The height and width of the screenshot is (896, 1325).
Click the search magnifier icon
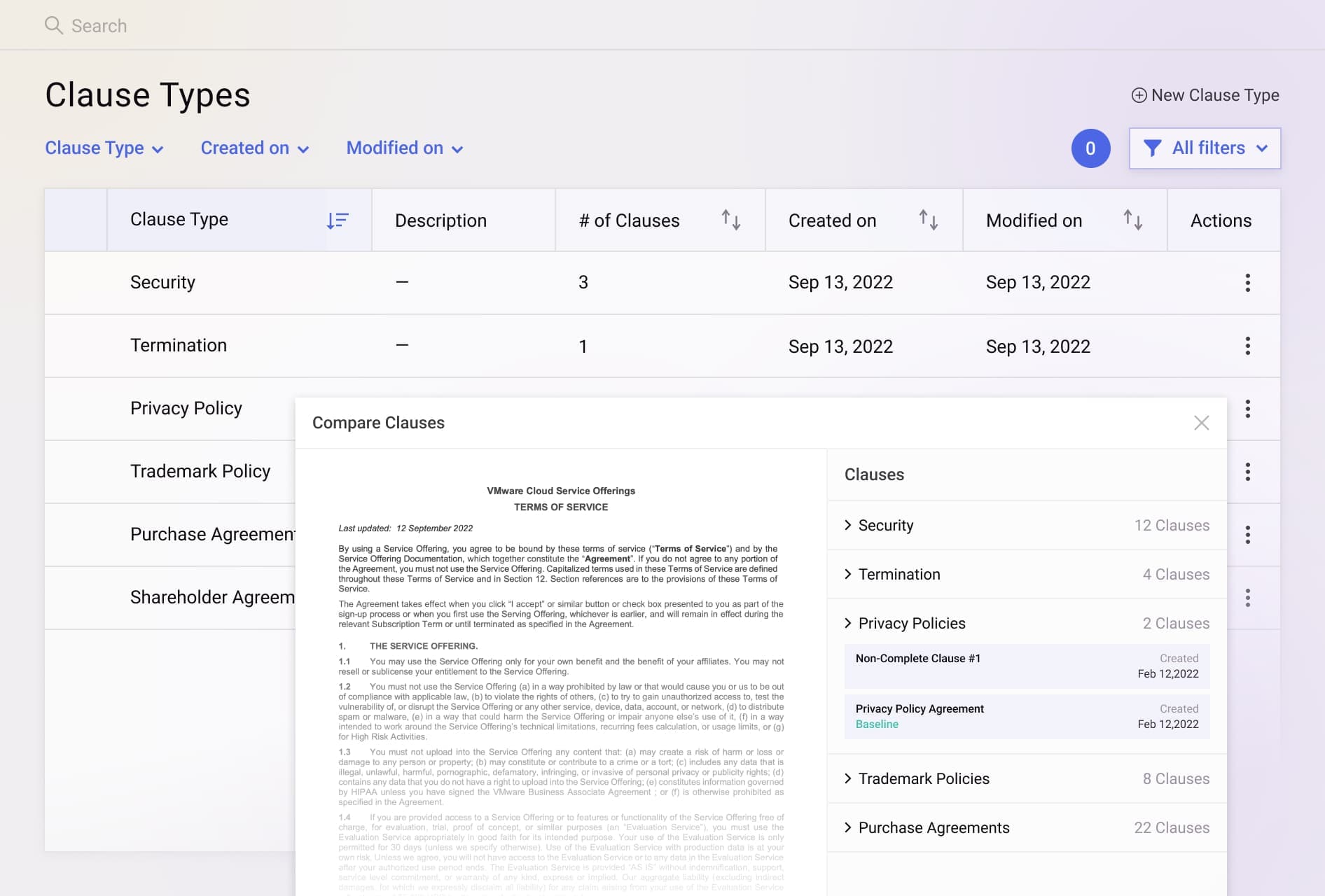click(x=54, y=24)
